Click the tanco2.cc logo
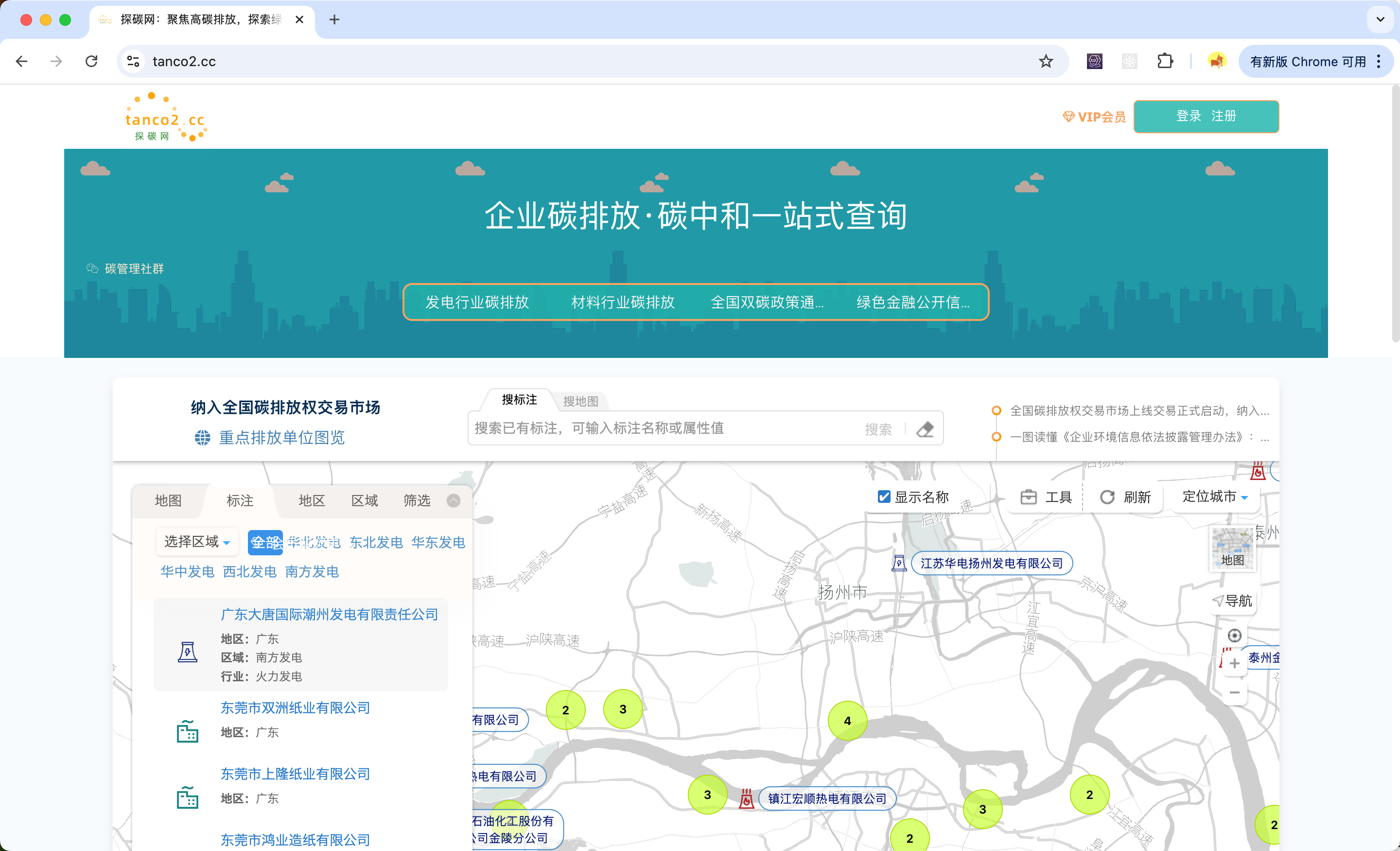The image size is (1400, 851). coord(165,118)
